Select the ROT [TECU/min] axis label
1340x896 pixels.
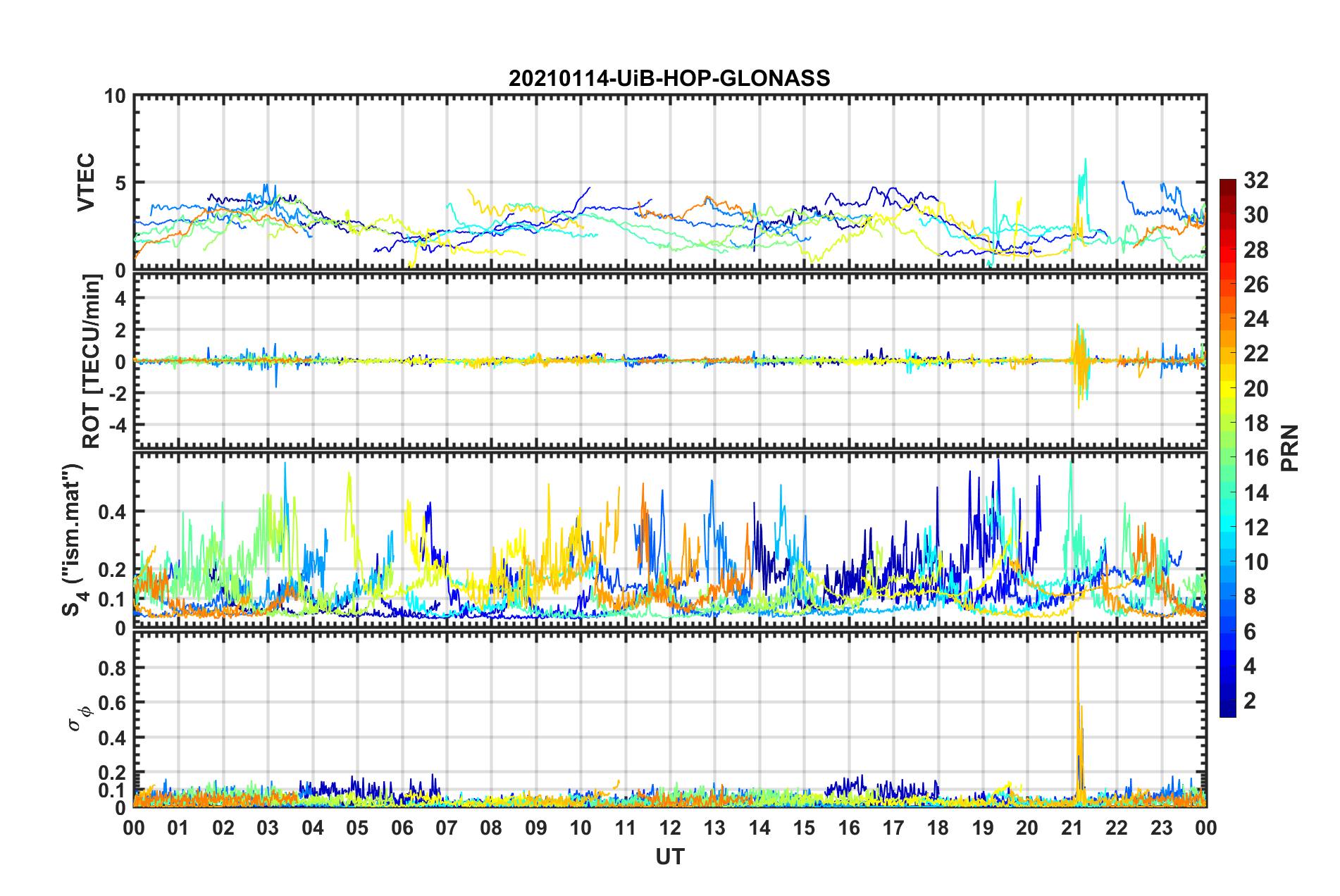(92, 361)
